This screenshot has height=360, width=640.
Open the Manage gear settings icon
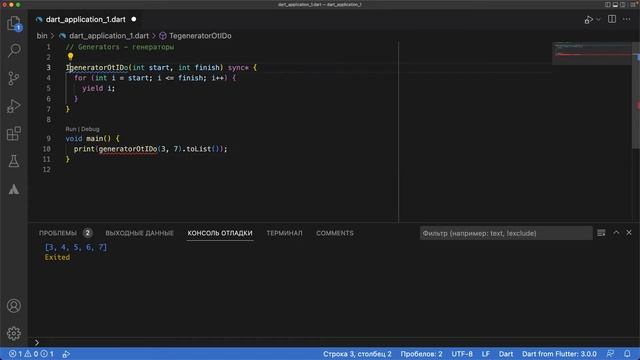[14, 333]
